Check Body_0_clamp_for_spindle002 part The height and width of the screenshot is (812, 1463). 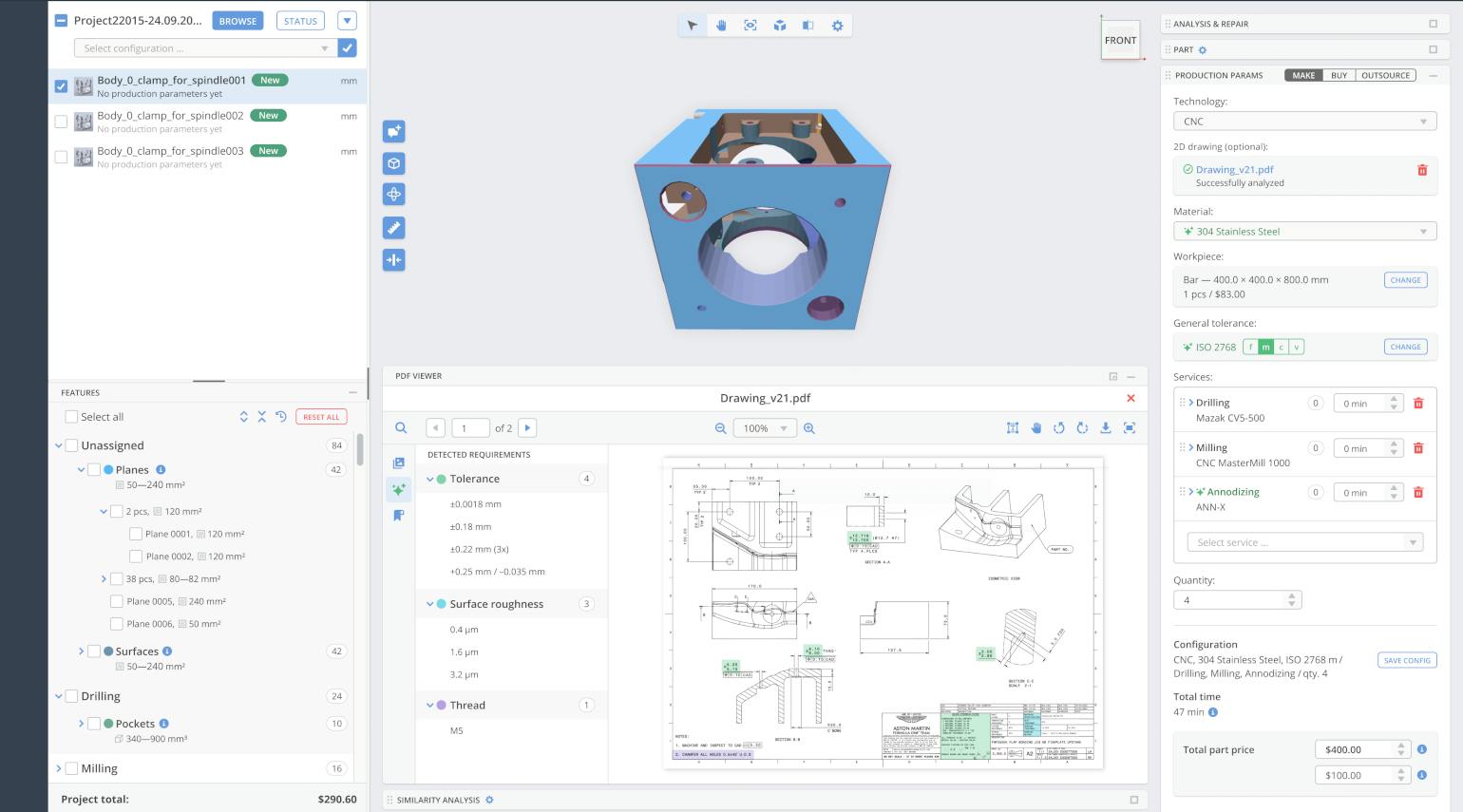coord(61,122)
